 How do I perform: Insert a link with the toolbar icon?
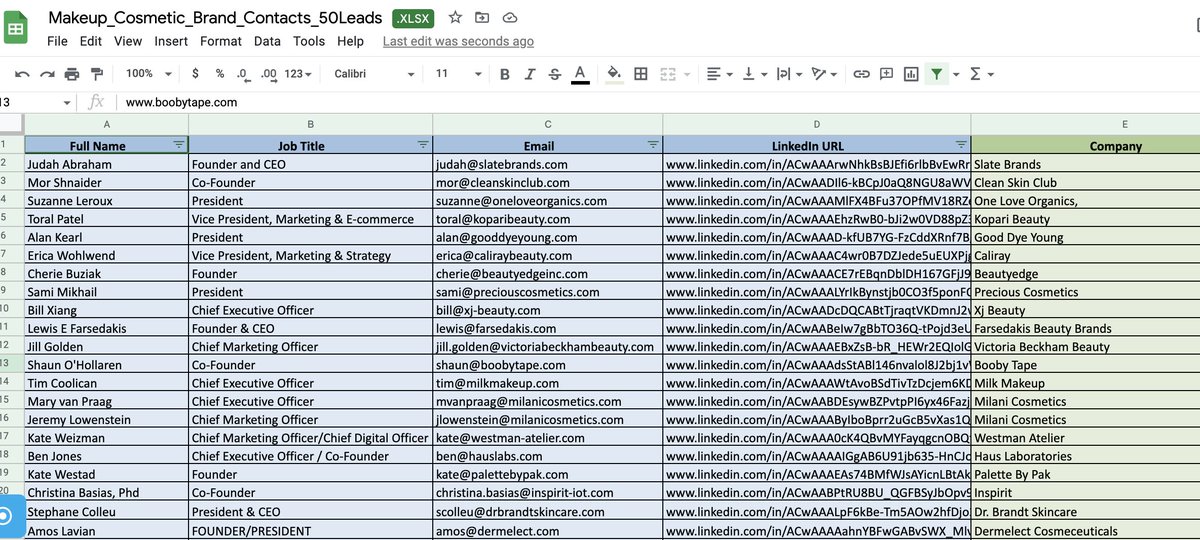[860, 74]
